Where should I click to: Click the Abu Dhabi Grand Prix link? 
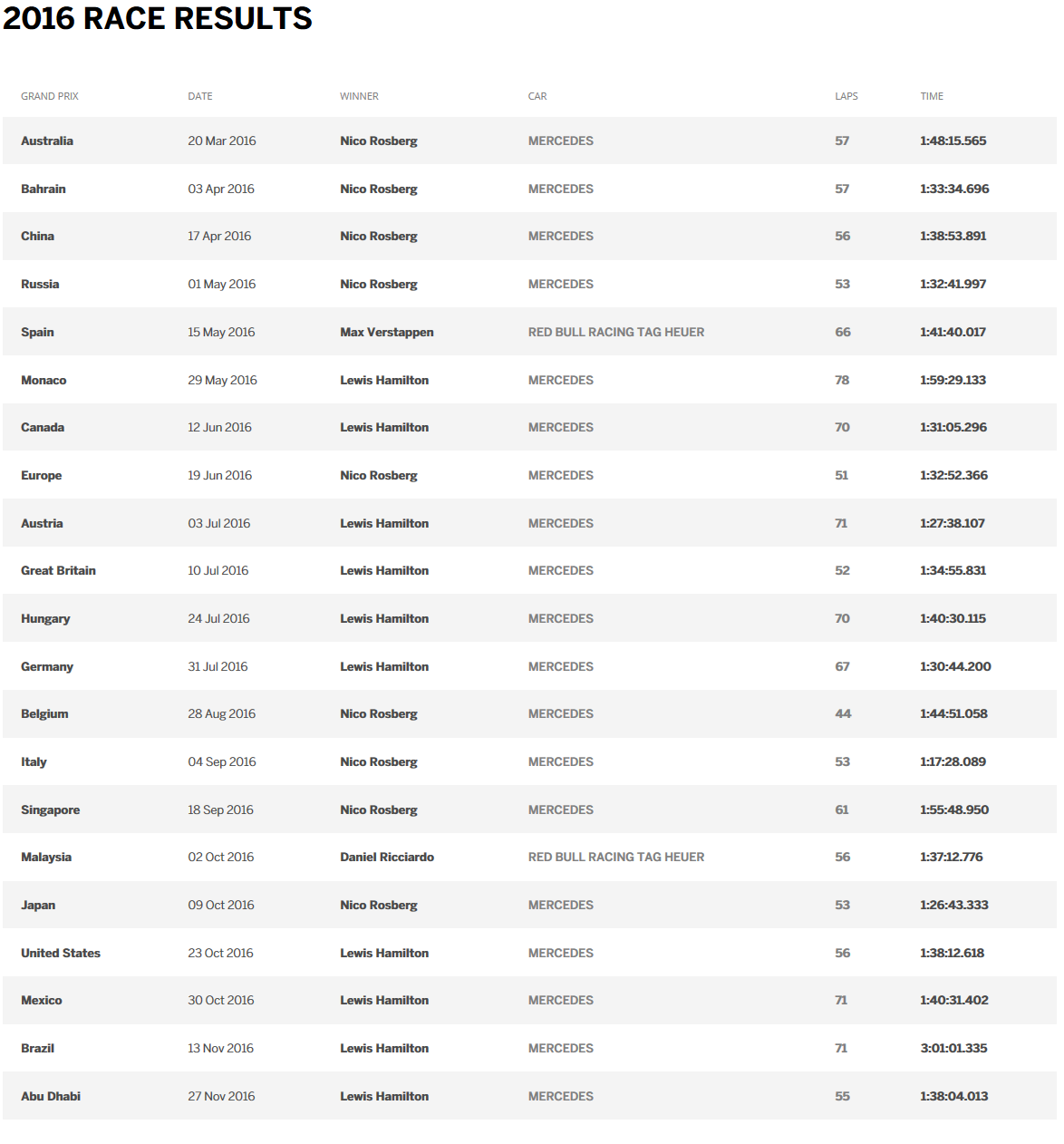51,1096
